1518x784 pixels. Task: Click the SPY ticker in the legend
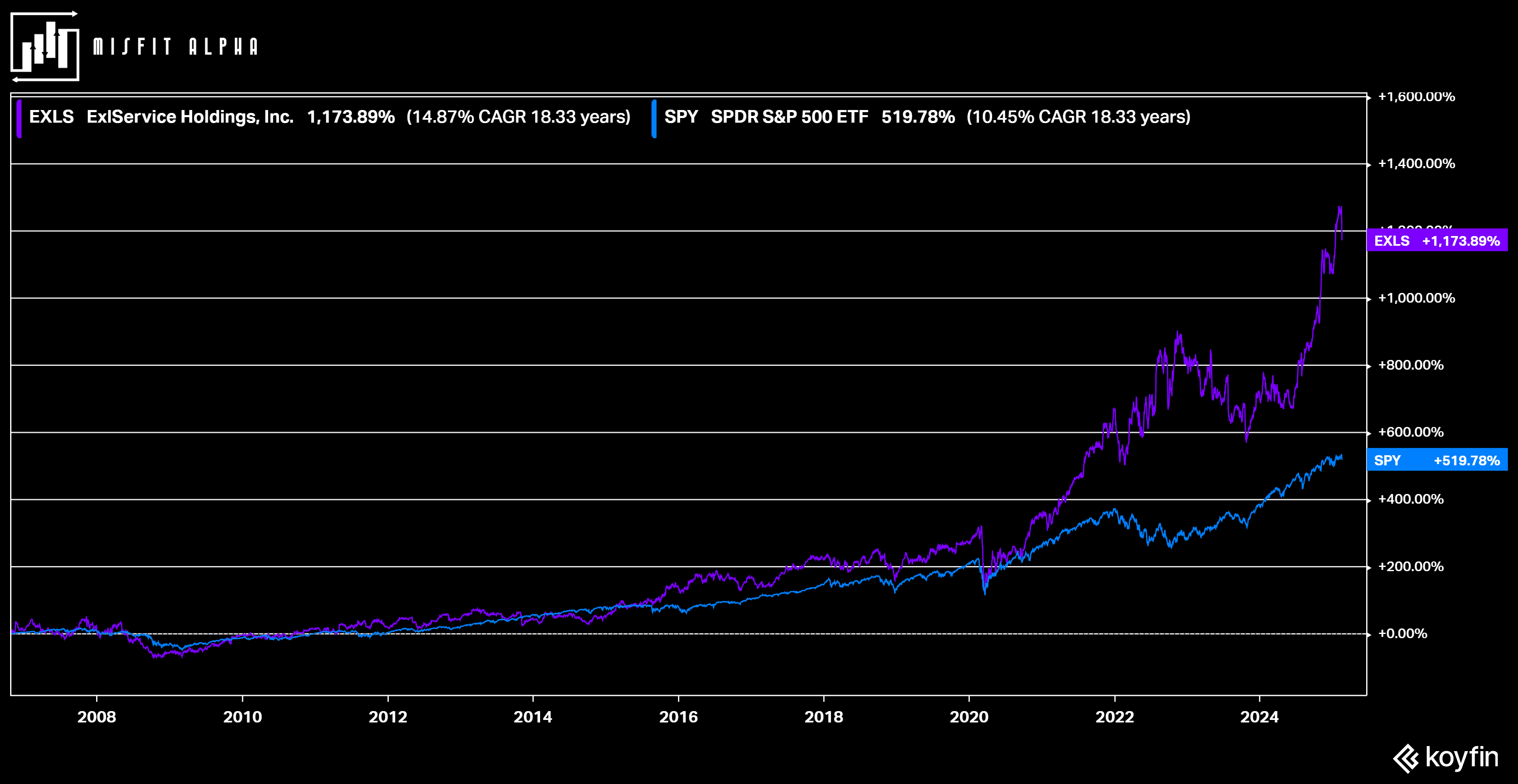click(x=681, y=117)
